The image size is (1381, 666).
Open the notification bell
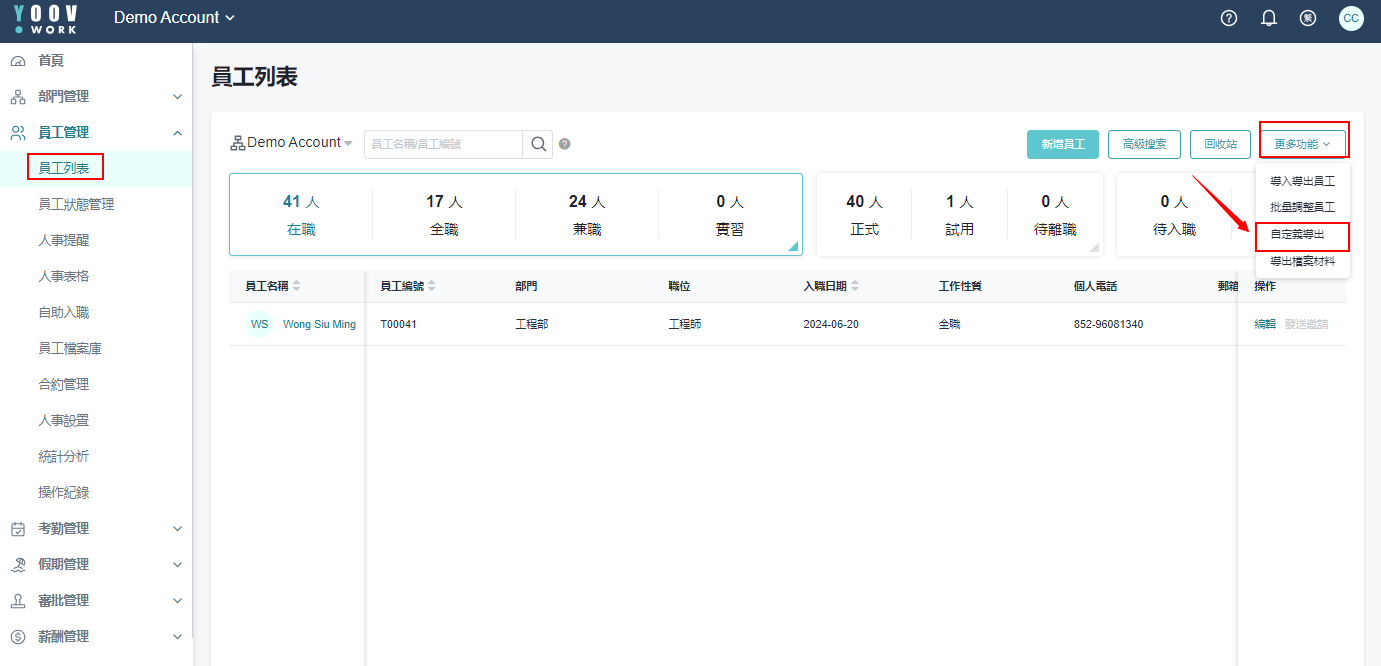pyautogui.click(x=1269, y=18)
